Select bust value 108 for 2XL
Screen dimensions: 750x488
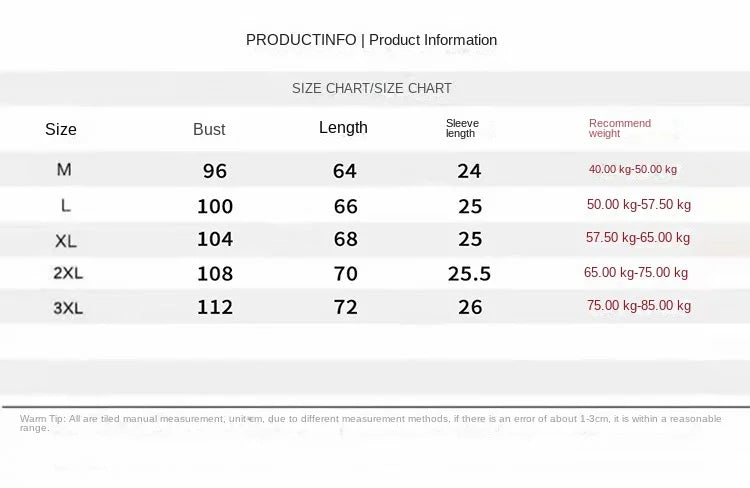click(215, 273)
